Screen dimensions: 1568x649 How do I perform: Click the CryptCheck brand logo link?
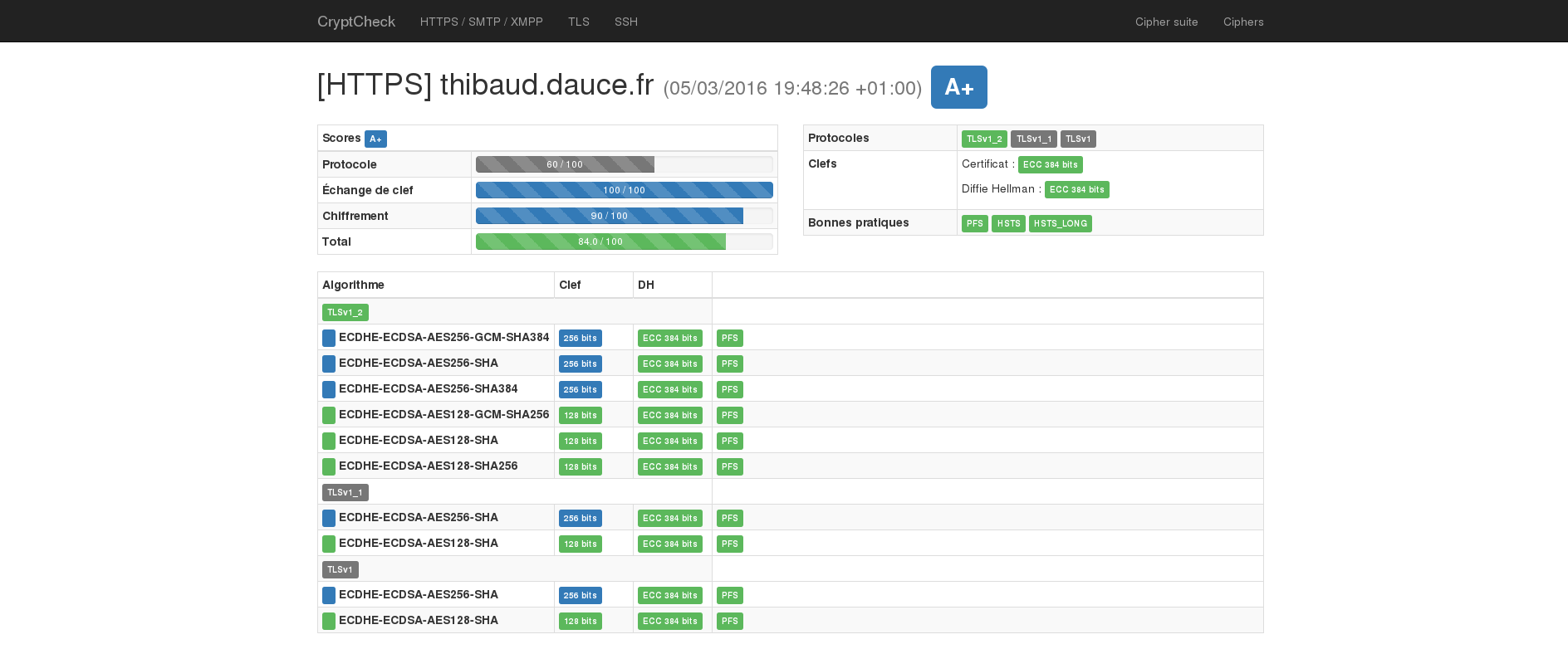(x=355, y=22)
